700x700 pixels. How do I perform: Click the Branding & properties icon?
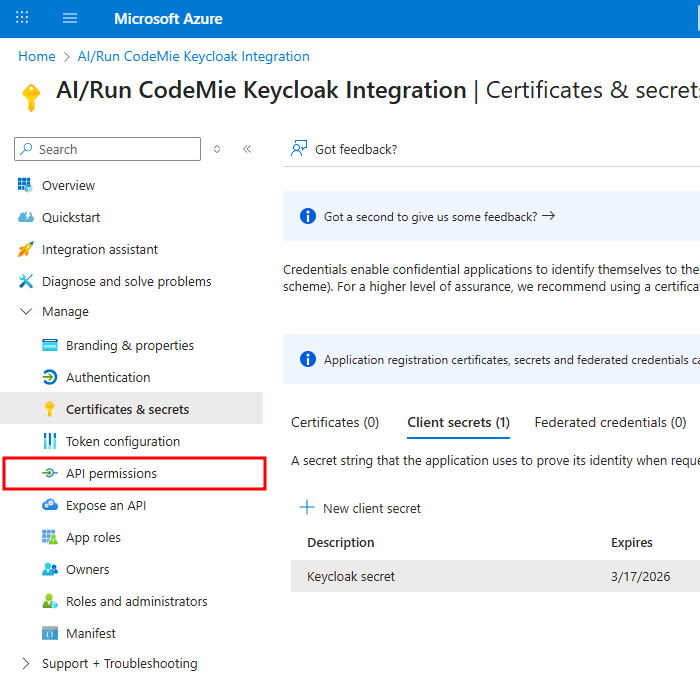(50, 345)
